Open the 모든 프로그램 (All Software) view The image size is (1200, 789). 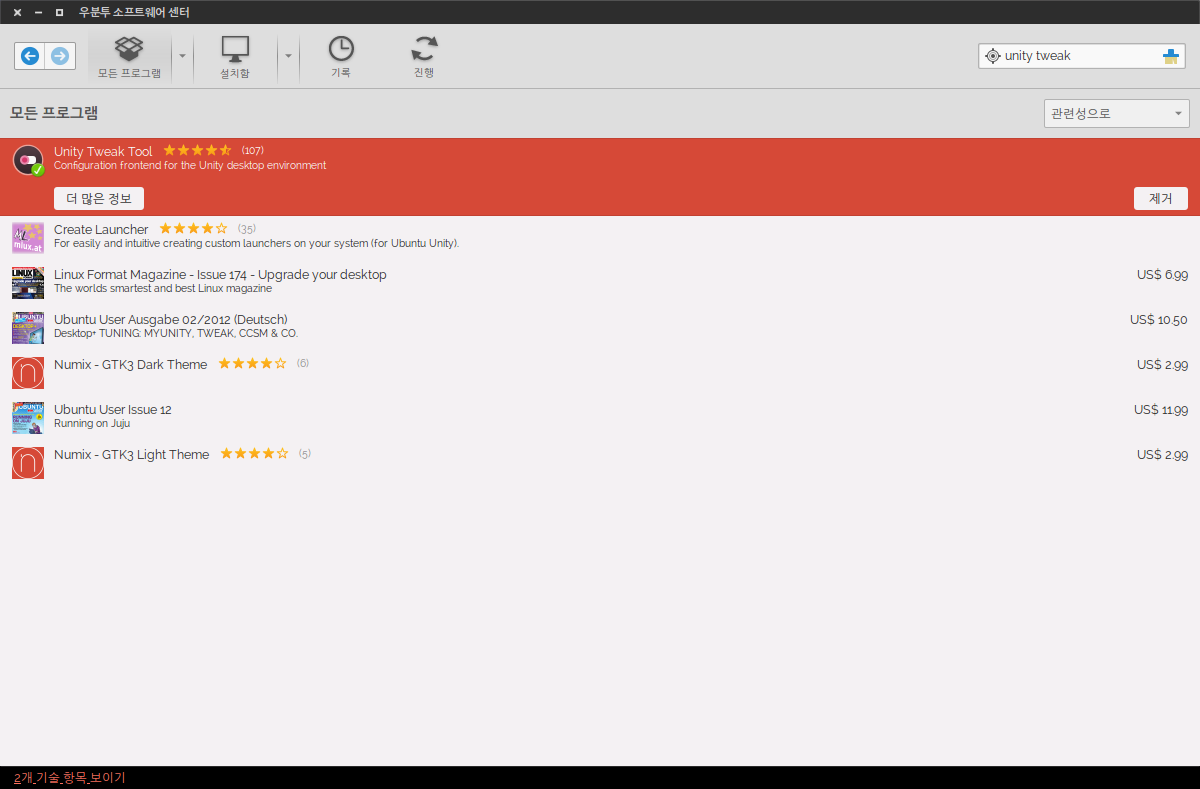(130, 58)
